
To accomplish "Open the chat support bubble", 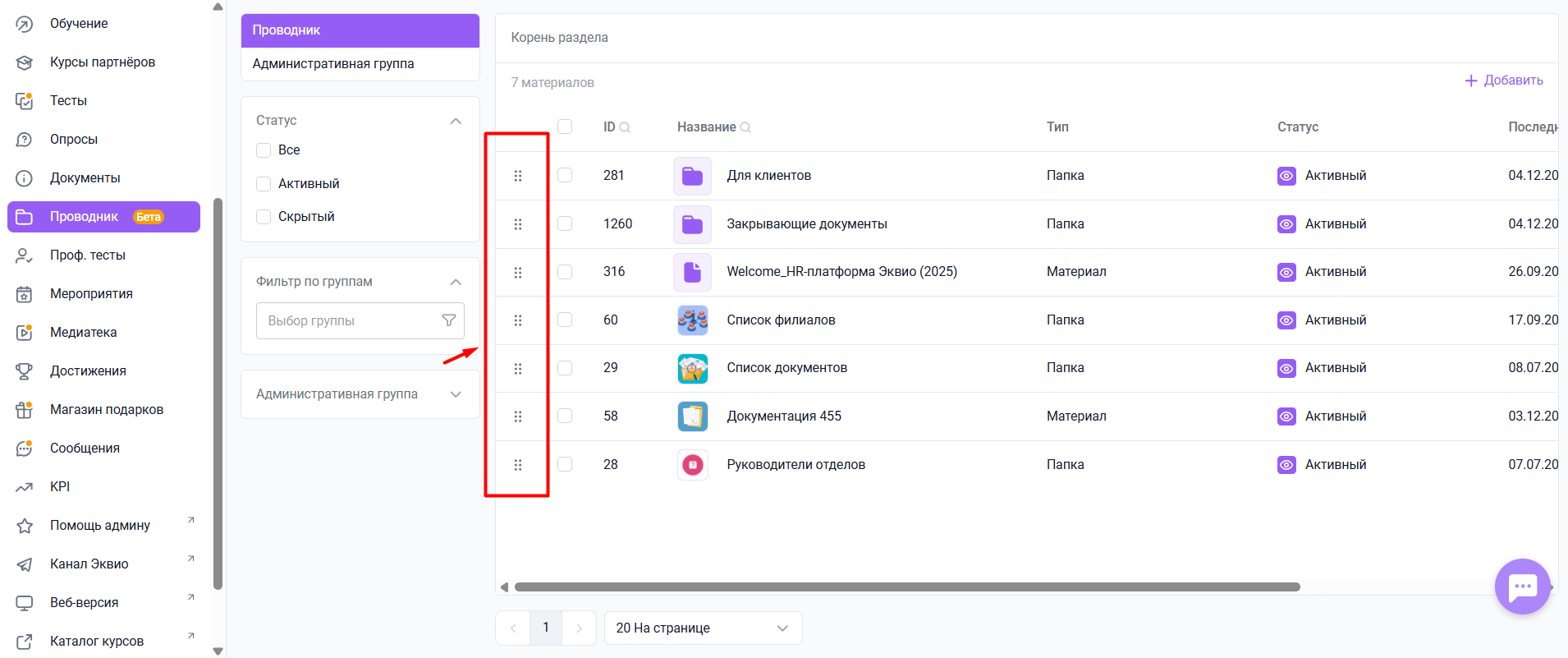I will click(1523, 587).
